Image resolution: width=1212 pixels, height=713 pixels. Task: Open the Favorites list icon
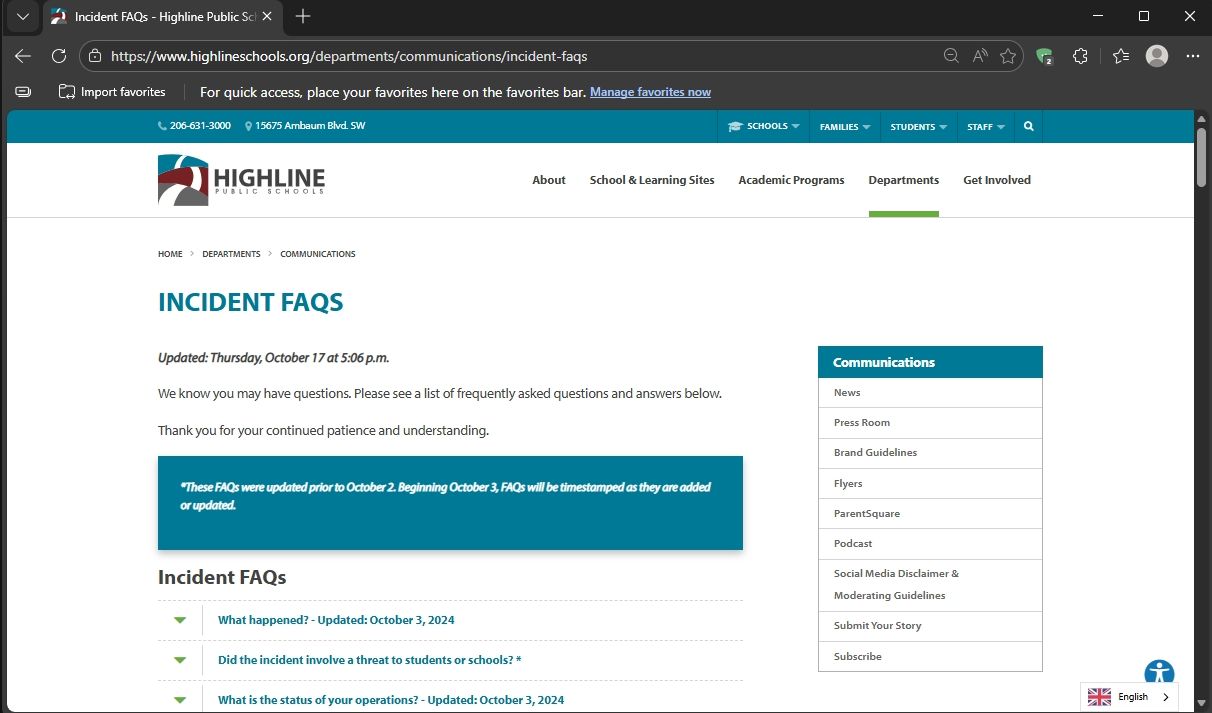pos(1121,56)
